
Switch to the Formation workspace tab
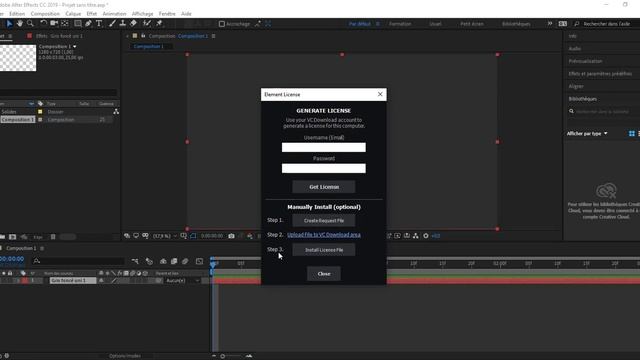coord(400,24)
